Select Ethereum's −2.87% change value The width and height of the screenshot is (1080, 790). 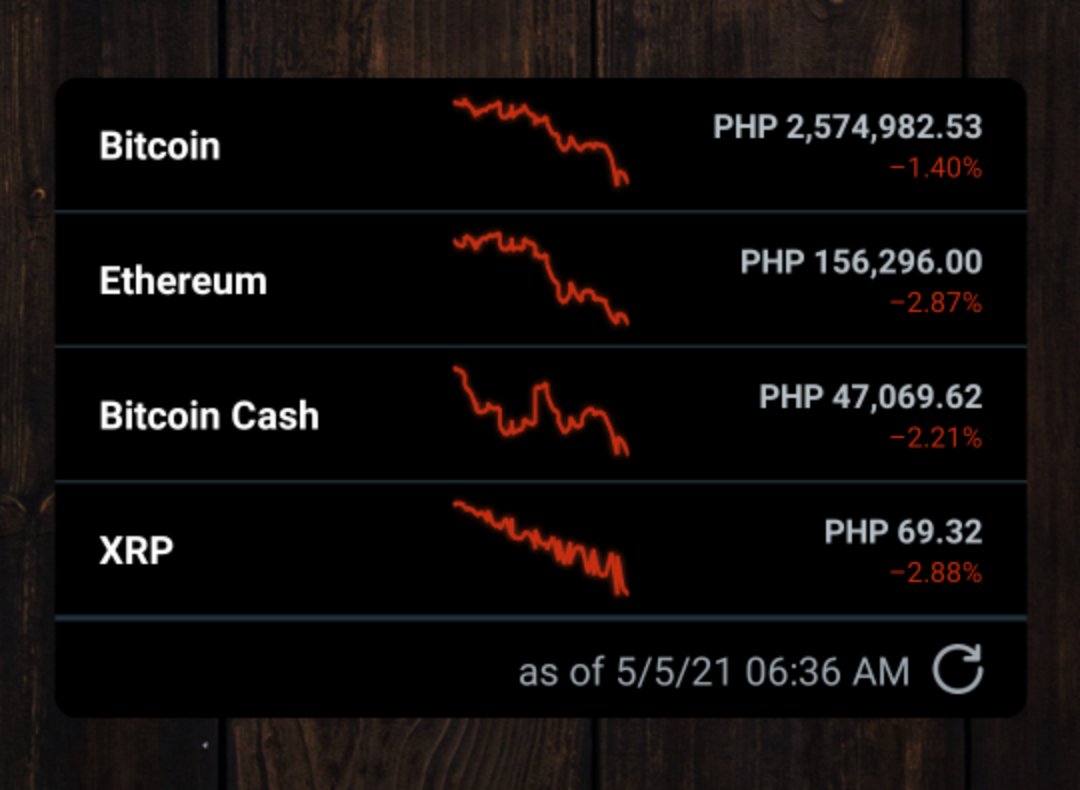pos(936,303)
